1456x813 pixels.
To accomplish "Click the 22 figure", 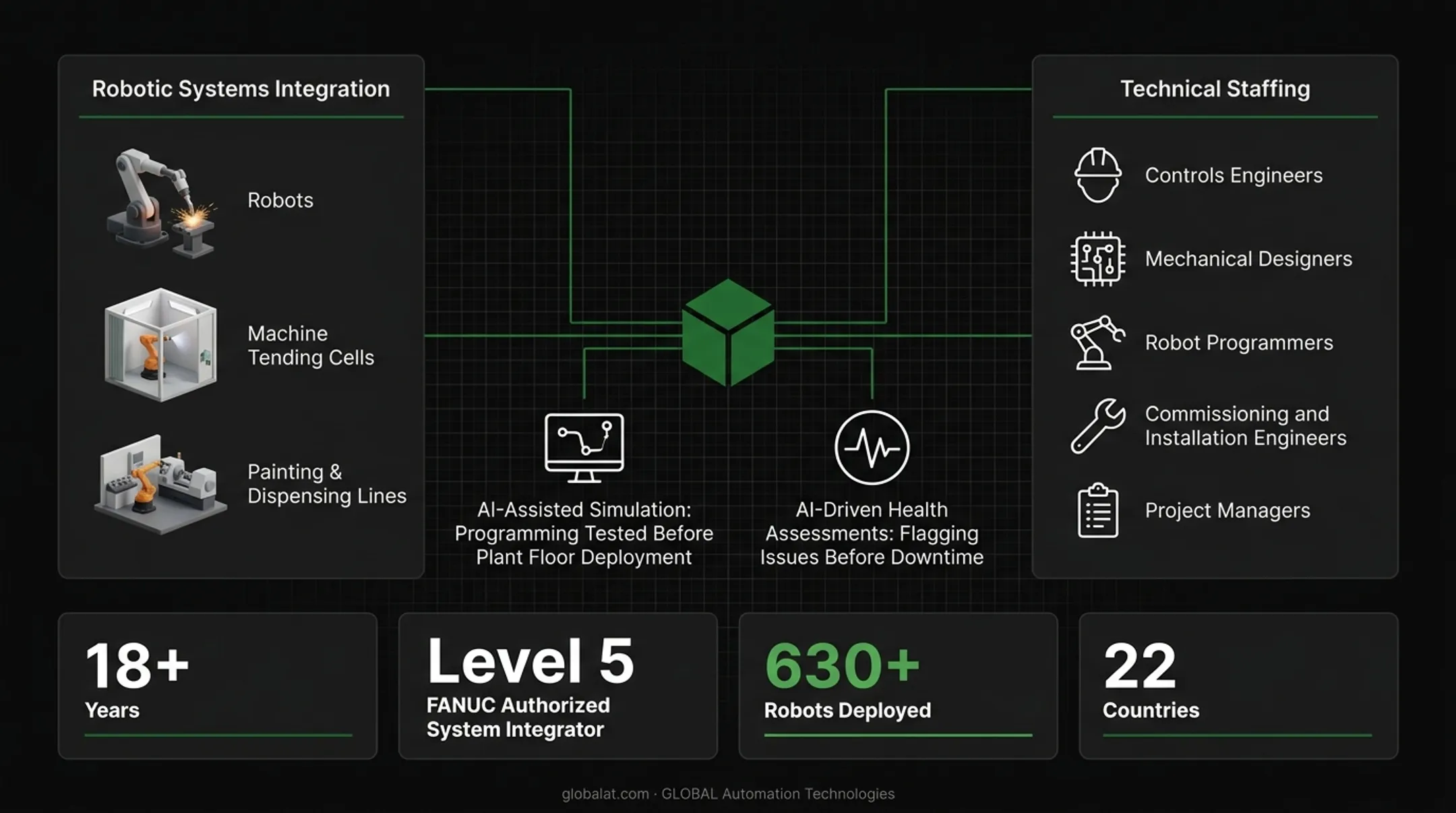I will pos(1140,665).
